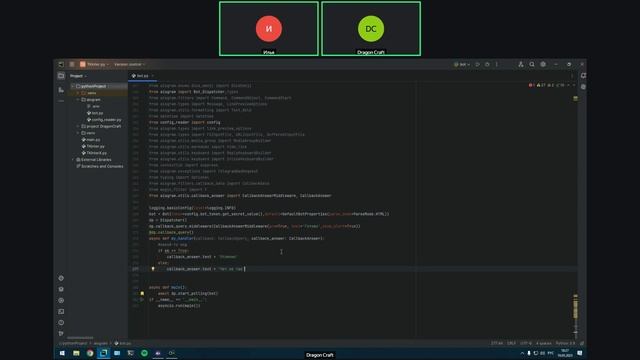The height and width of the screenshot is (360, 640).
Task: Click the async def main() line
Action: (x=167, y=287)
